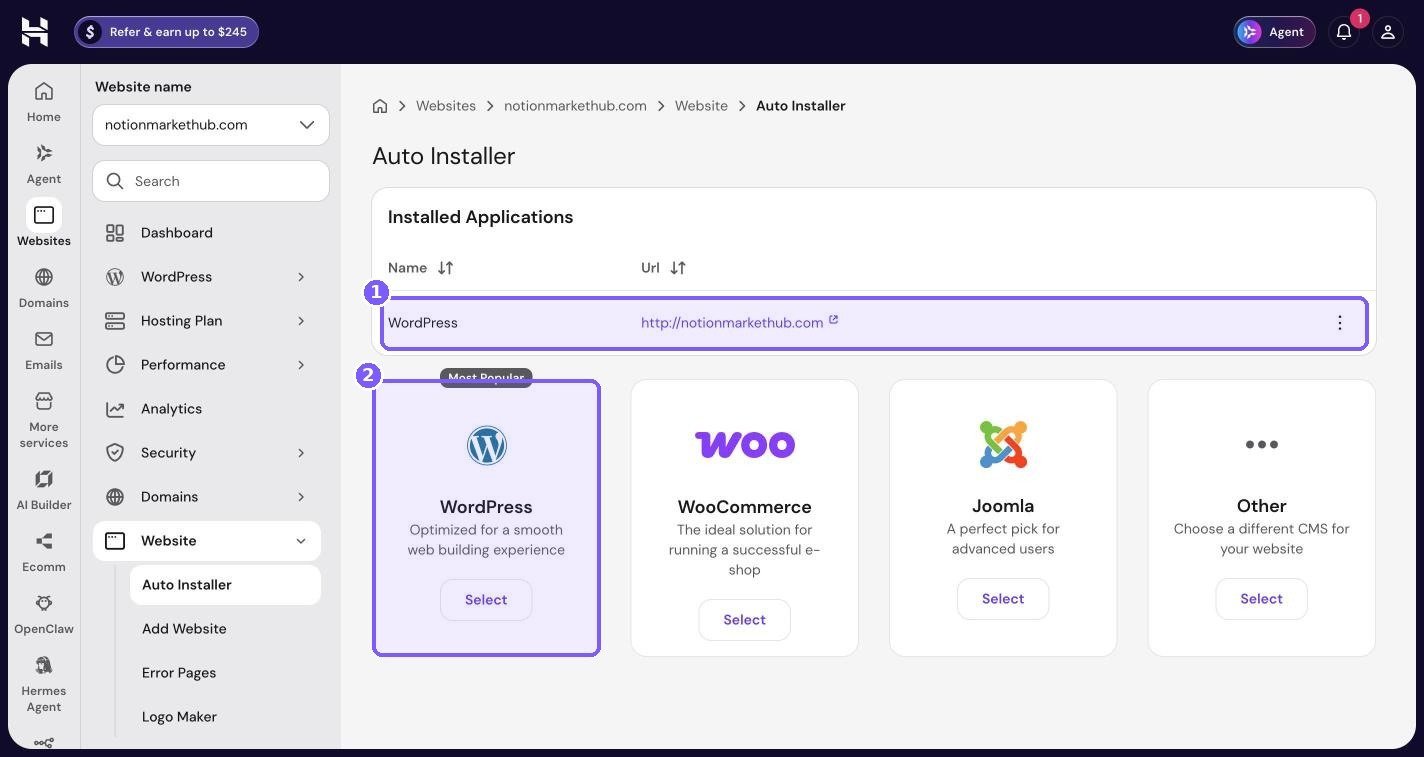Click the home breadcrumb icon
The height and width of the screenshot is (757, 1424).
[x=380, y=106]
